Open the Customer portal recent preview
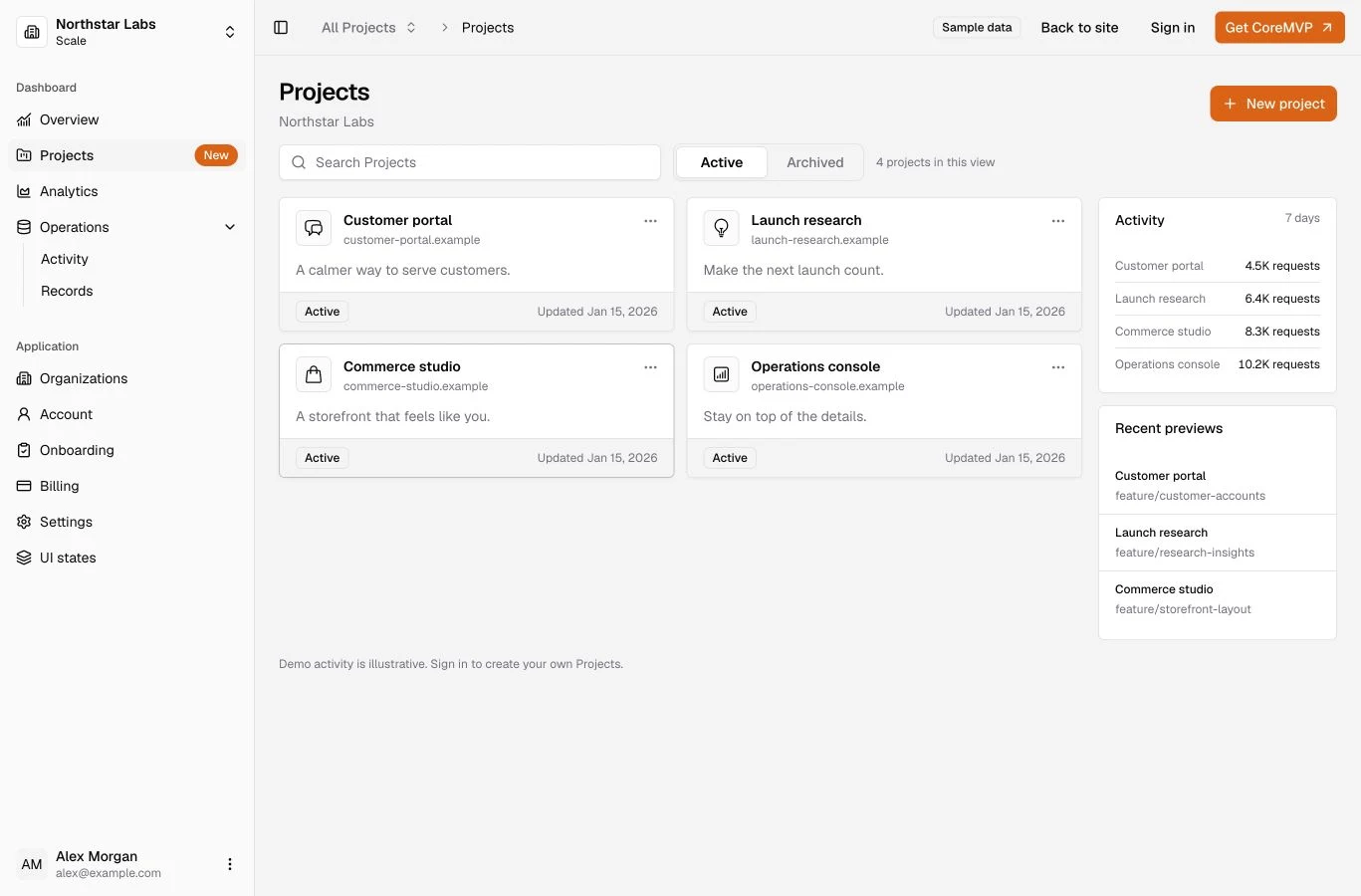Image resolution: width=1361 pixels, height=896 pixels. (x=1218, y=486)
